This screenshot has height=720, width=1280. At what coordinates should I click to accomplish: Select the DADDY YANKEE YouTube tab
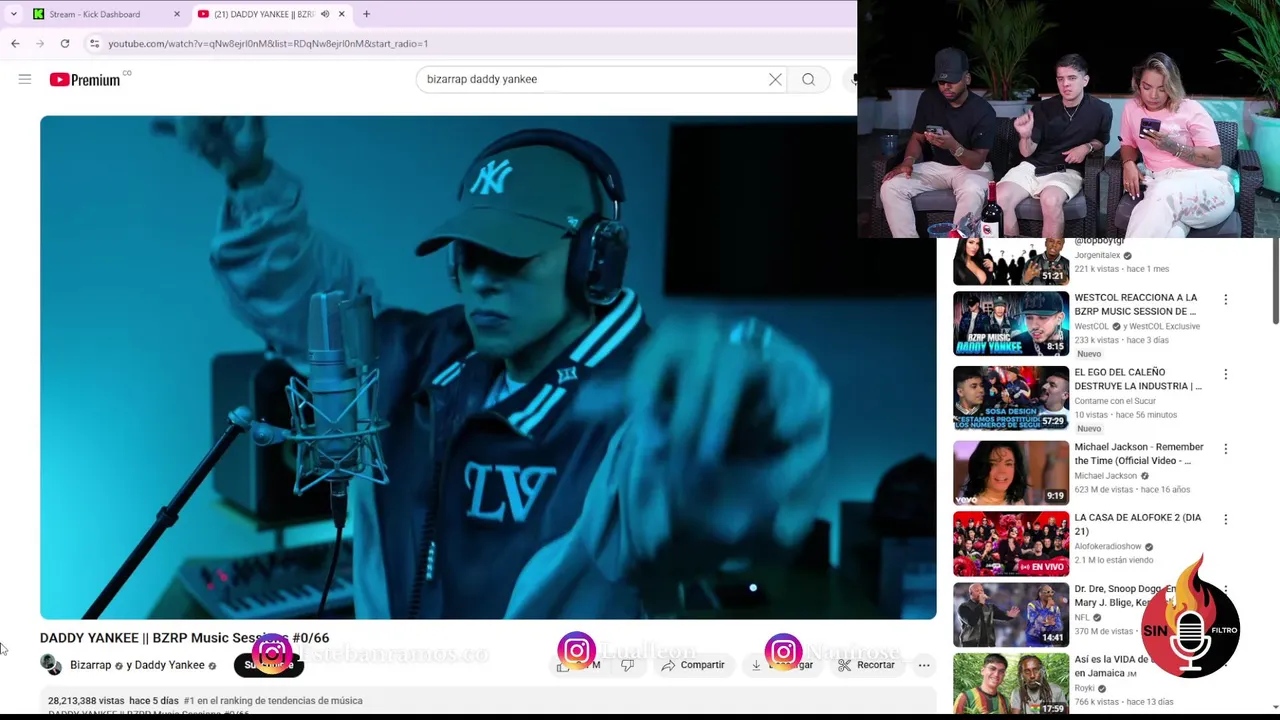270,14
